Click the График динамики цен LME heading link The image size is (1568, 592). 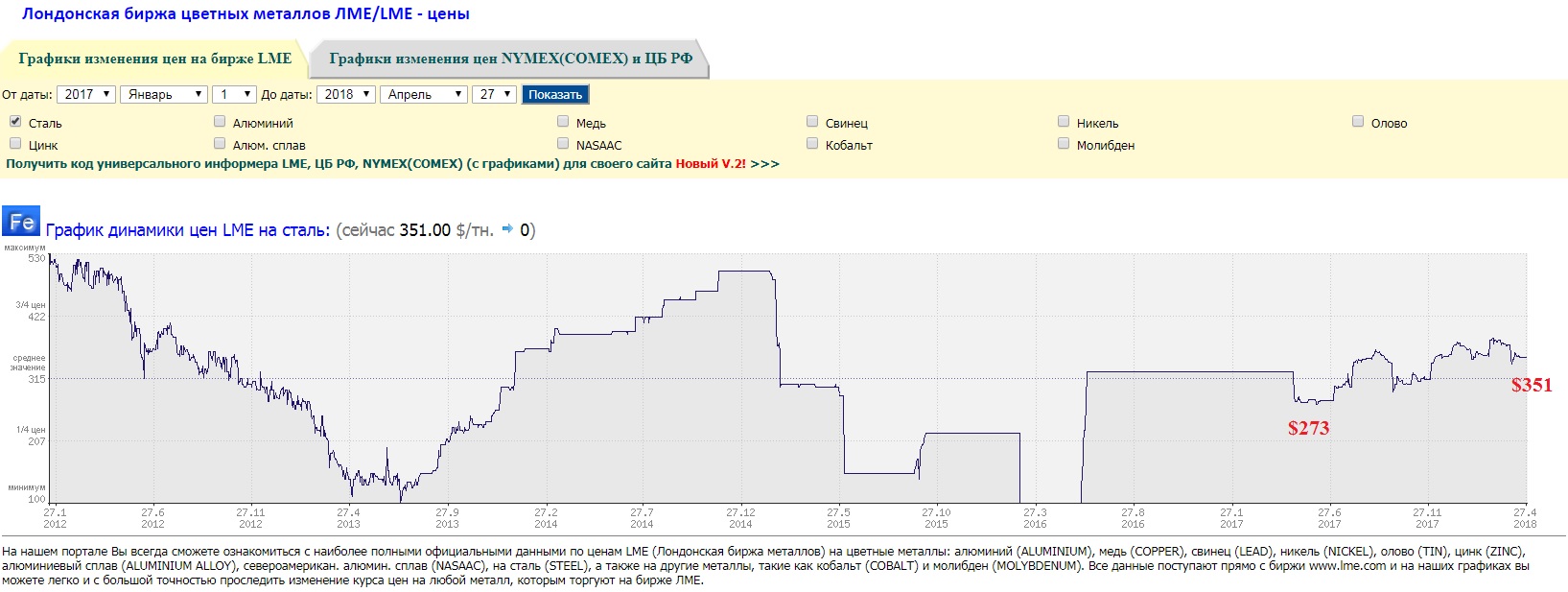188,230
